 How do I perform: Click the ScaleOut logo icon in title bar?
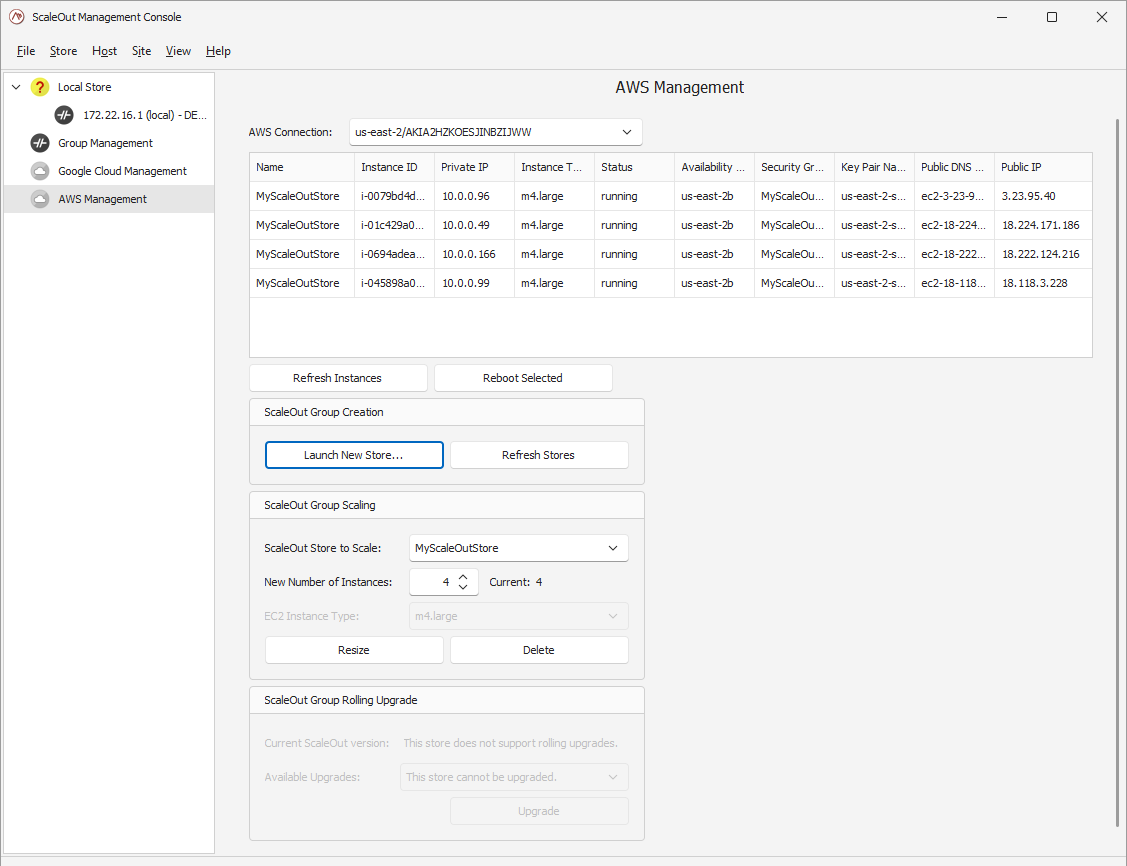pos(17,17)
